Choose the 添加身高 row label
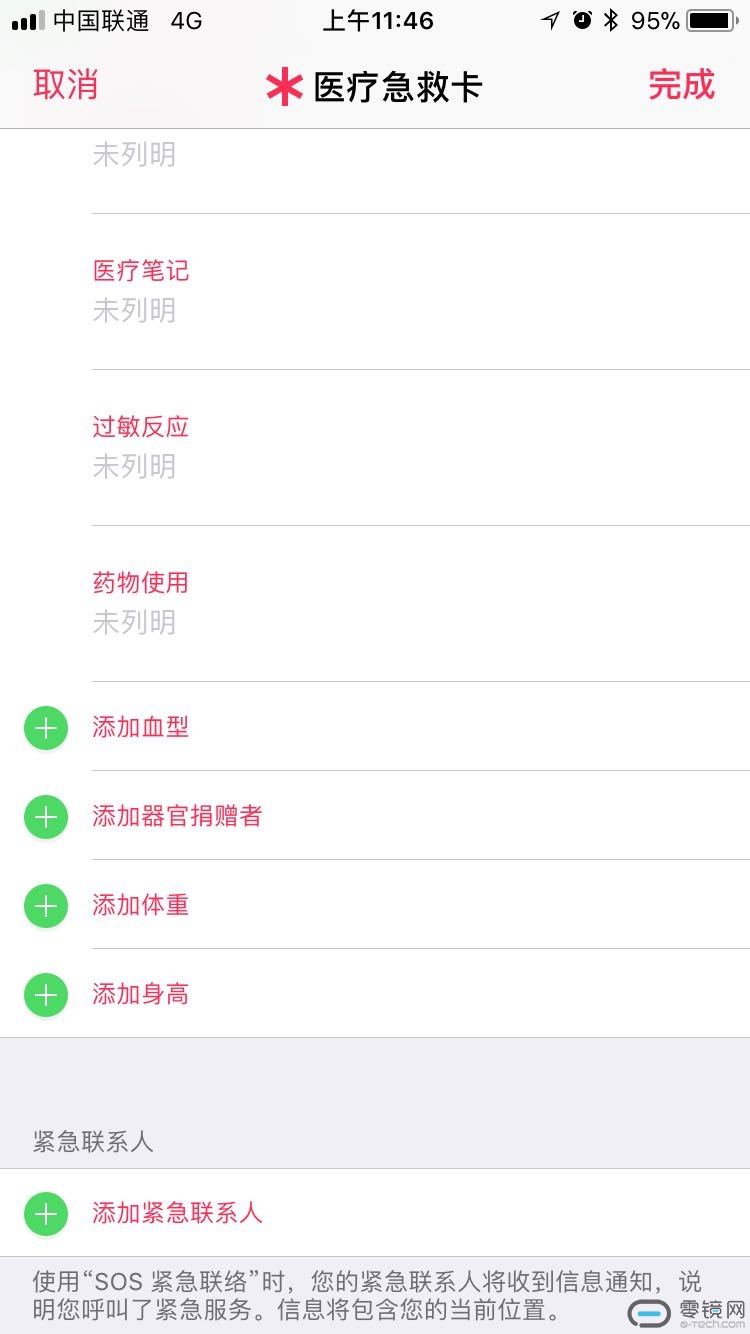This screenshot has width=750, height=1334. pos(141,995)
